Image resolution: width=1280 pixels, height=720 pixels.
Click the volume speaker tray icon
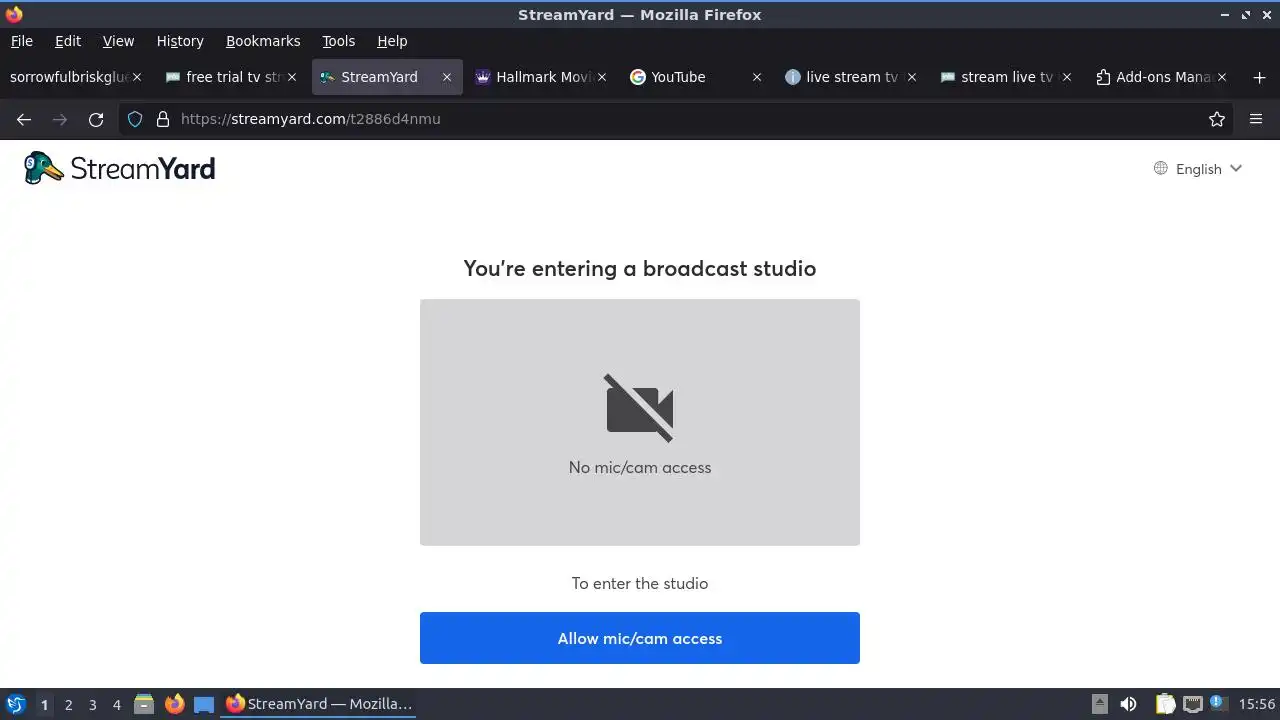1128,704
